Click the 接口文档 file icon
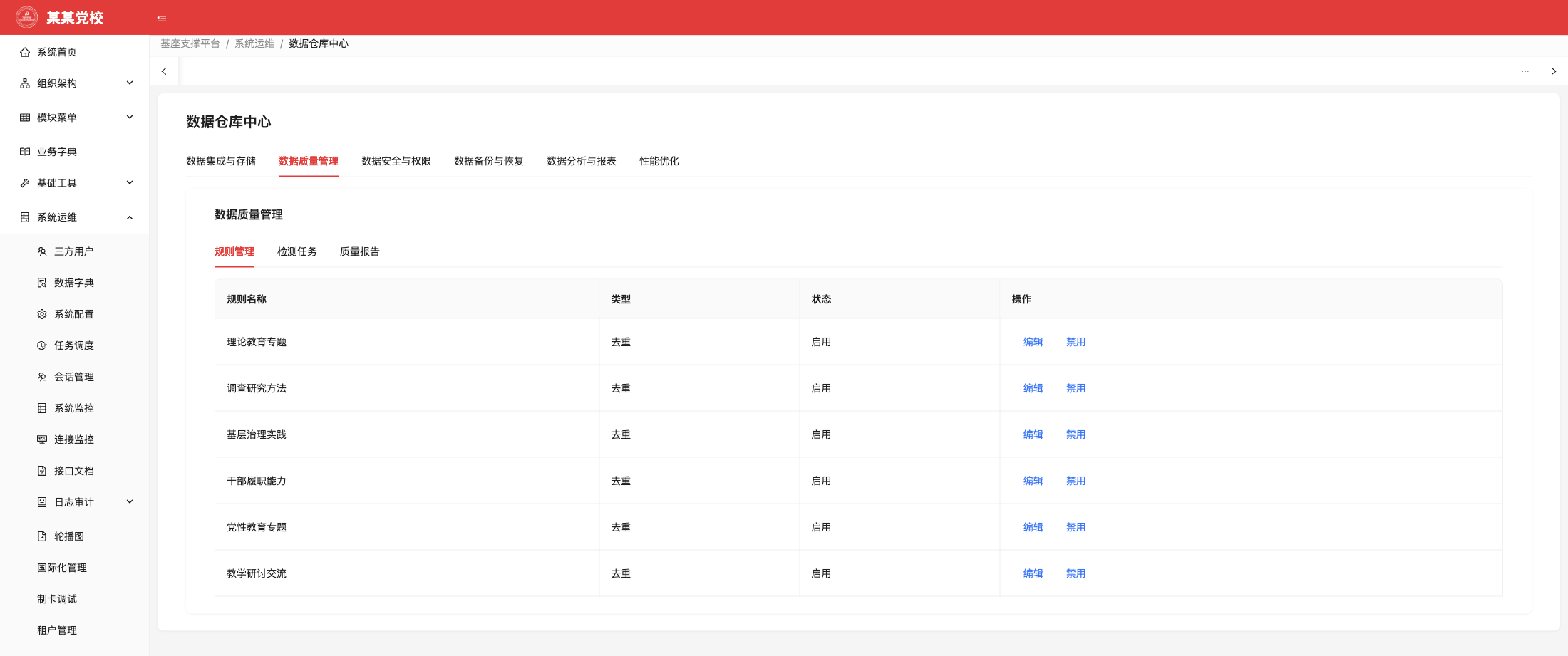This screenshot has width=1568, height=656. point(42,471)
